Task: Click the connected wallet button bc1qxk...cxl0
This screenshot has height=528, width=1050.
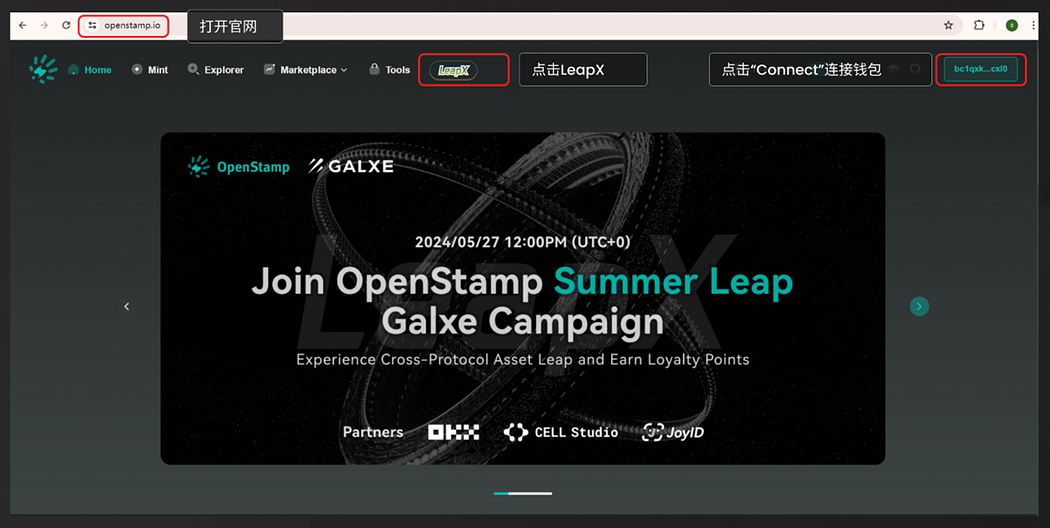Action: pos(980,69)
